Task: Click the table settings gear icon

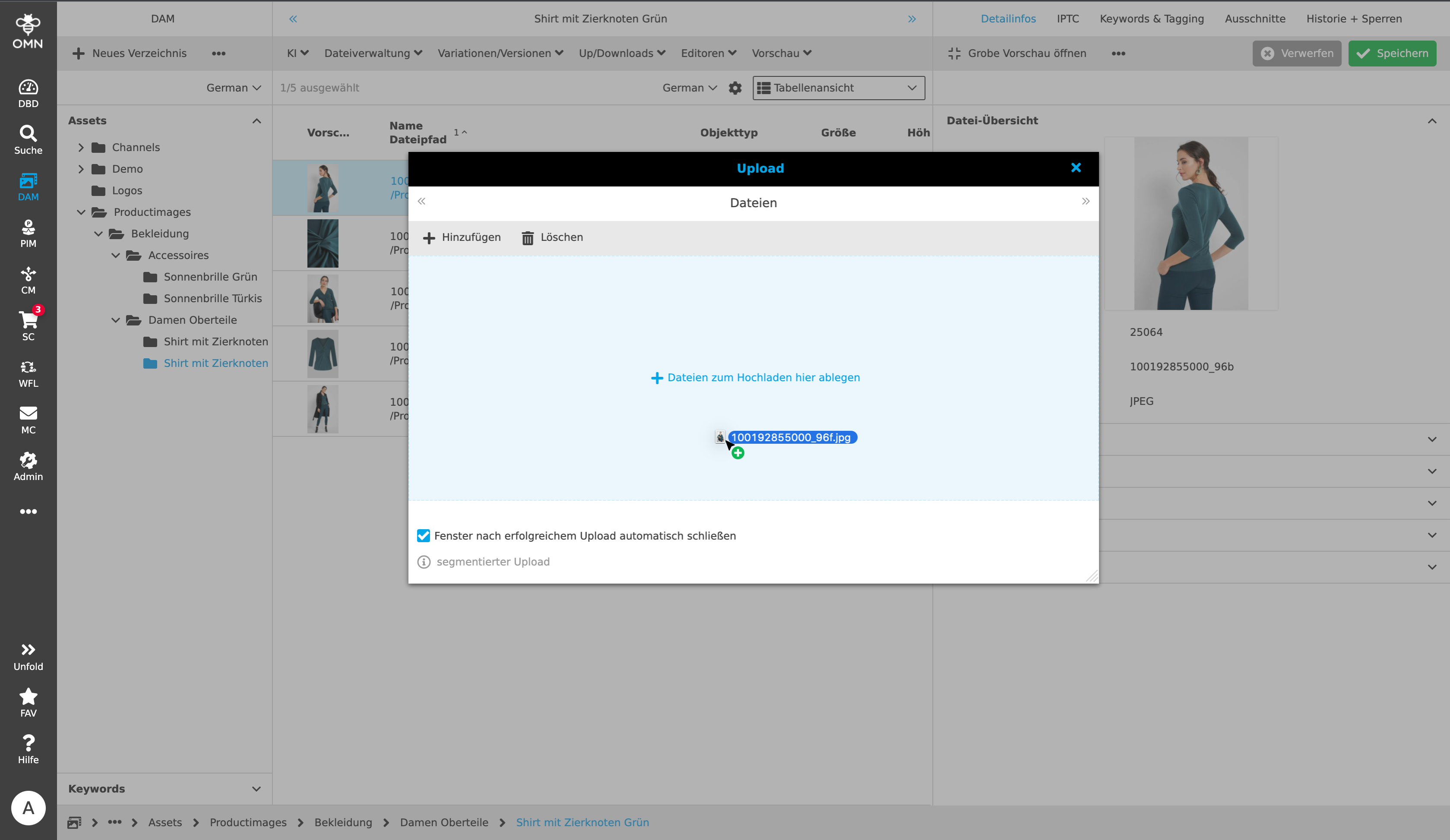Action: [735, 88]
